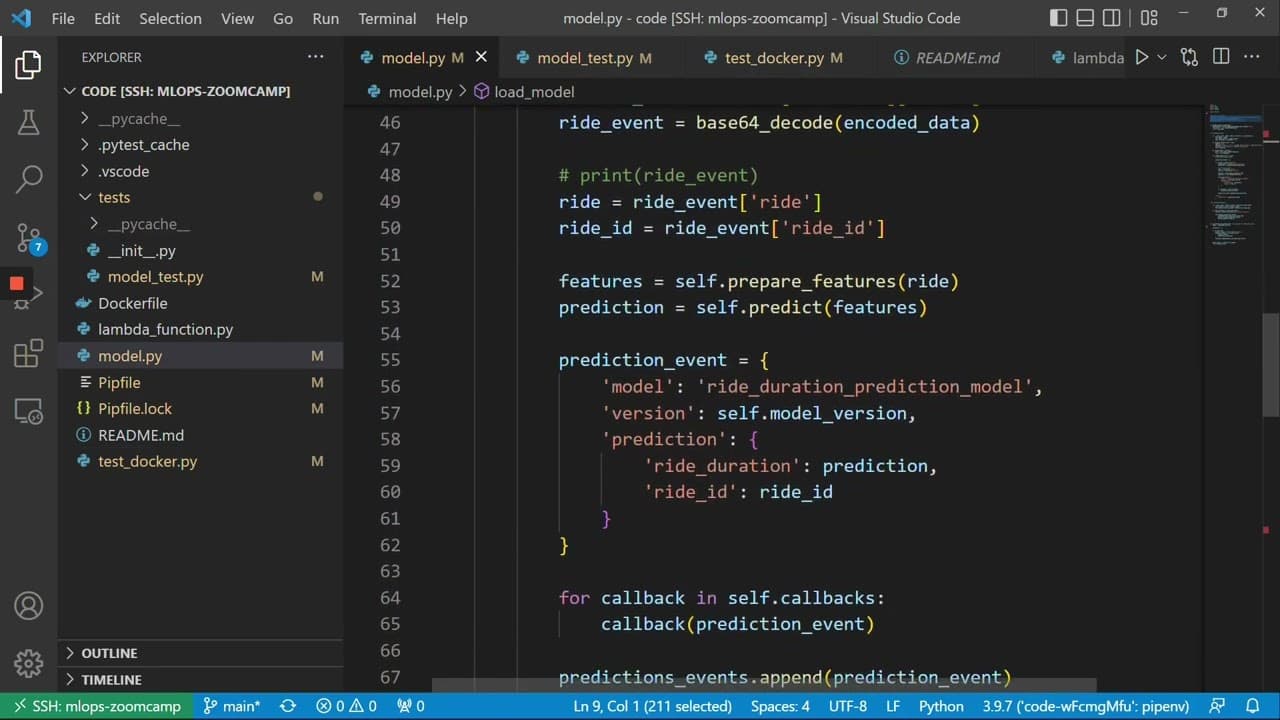Viewport: 1280px width, 720px height.
Task: Open the Explorer view in activity bar
Action: click(x=28, y=65)
